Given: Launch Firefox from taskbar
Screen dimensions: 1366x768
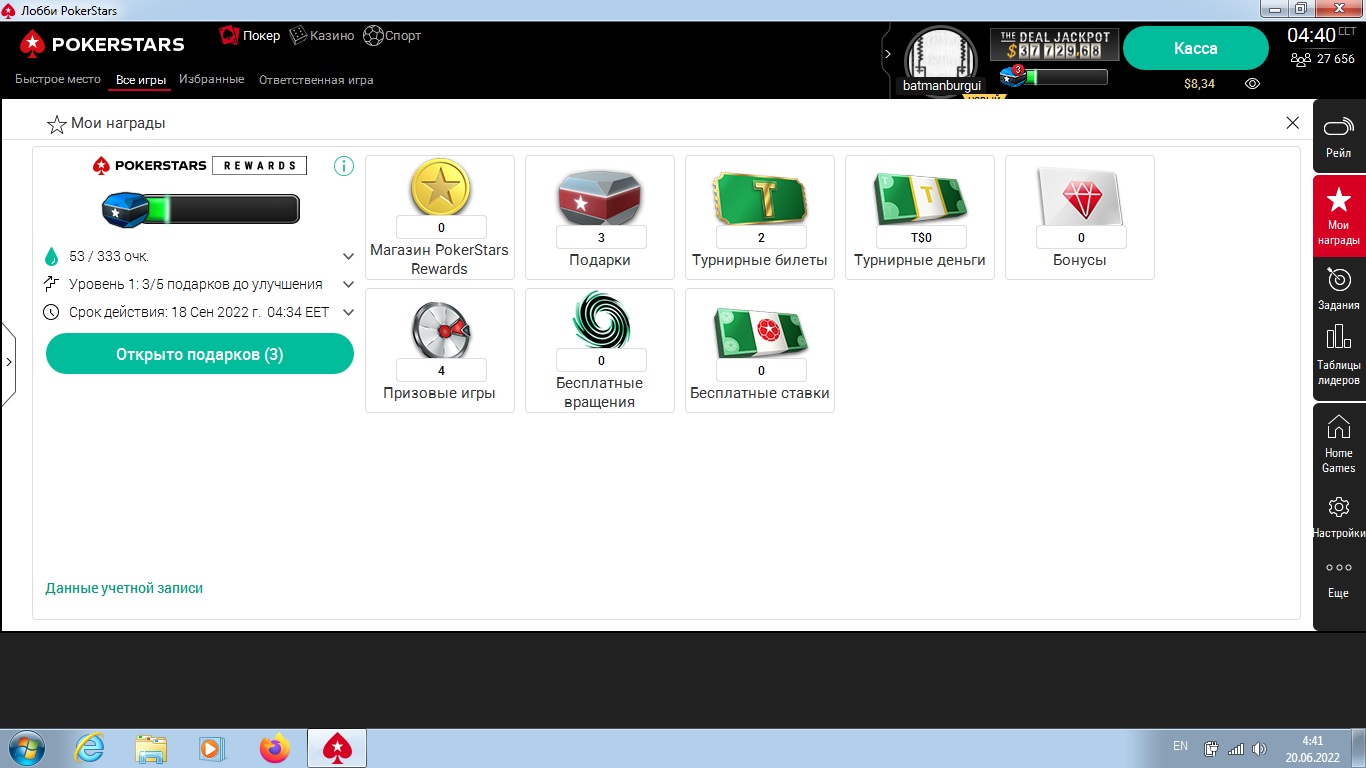Looking at the screenshot, I should tap(274, 748).
